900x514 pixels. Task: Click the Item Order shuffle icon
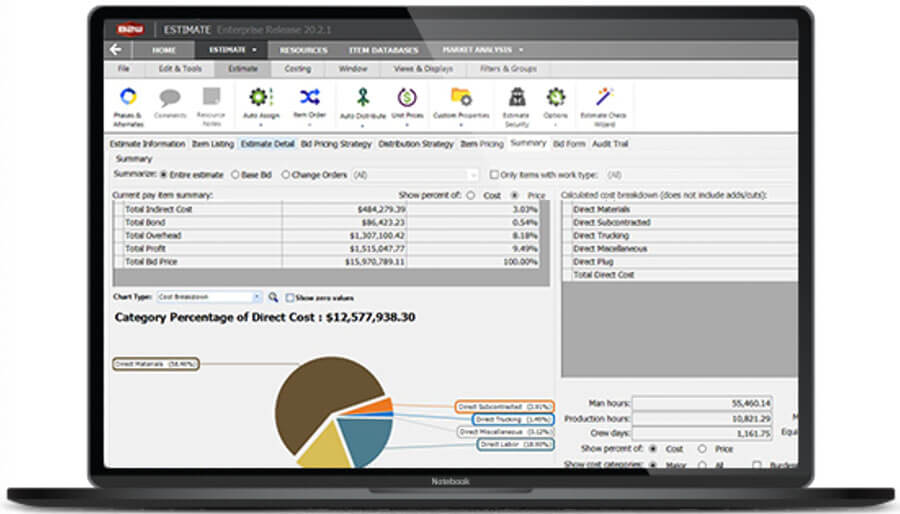click(309, 98)
